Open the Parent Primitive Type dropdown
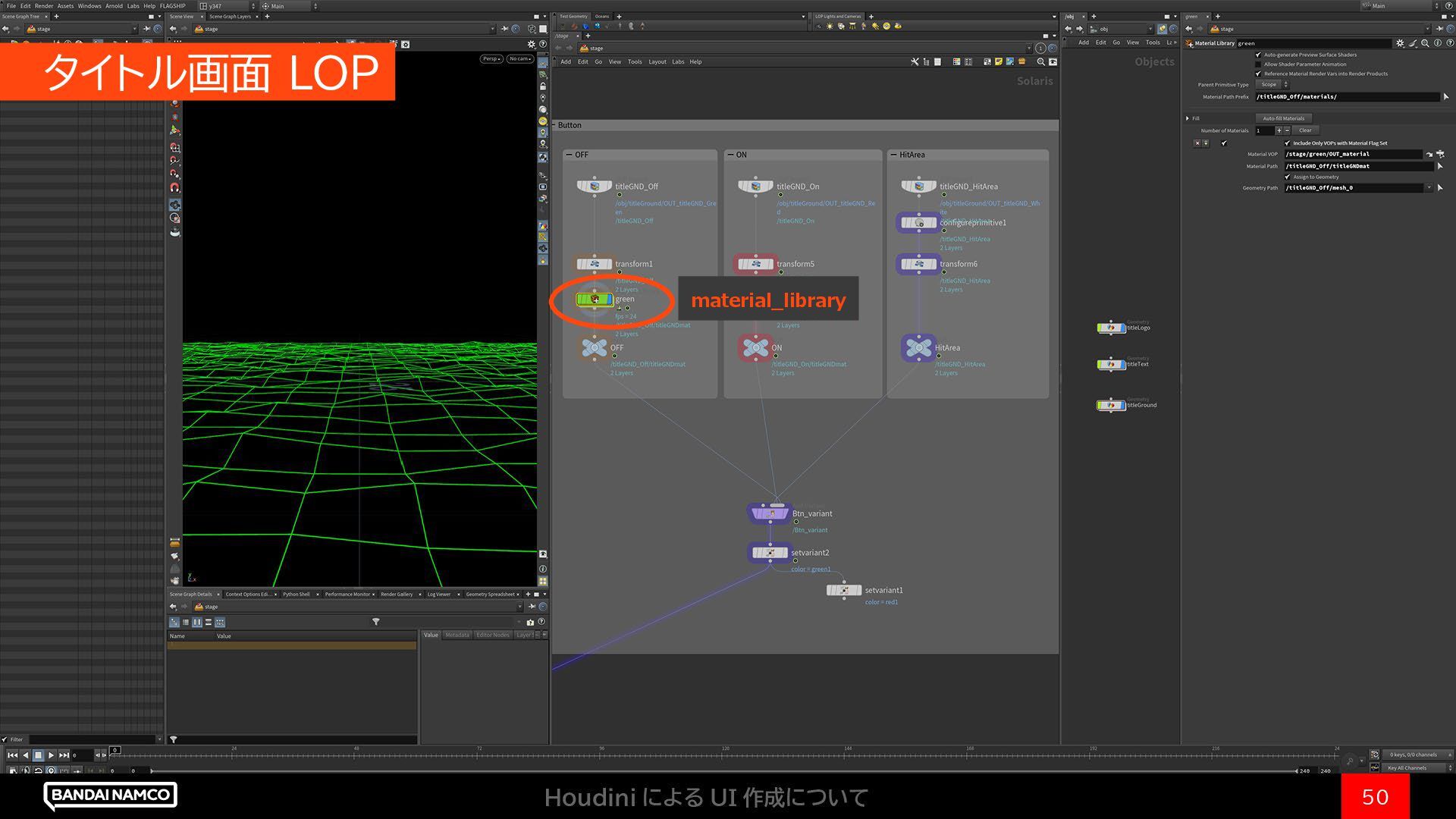 point(1273,85)
